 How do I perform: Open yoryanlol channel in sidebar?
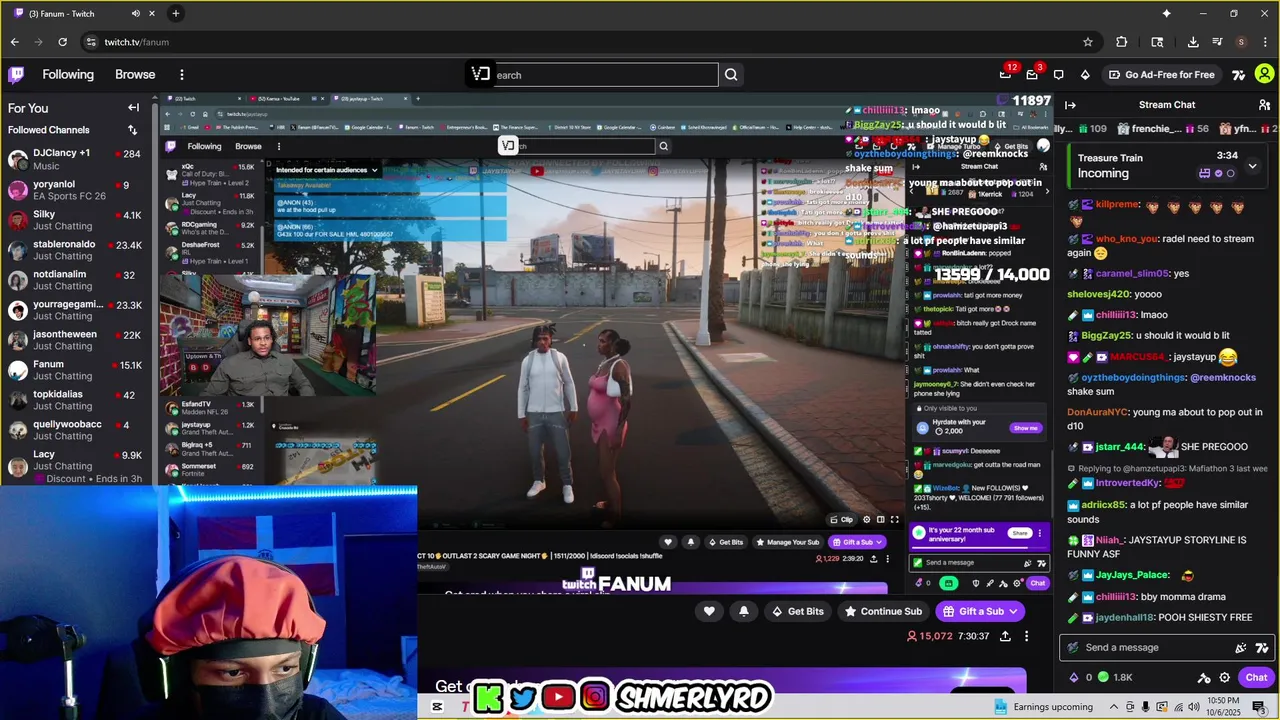75,190
